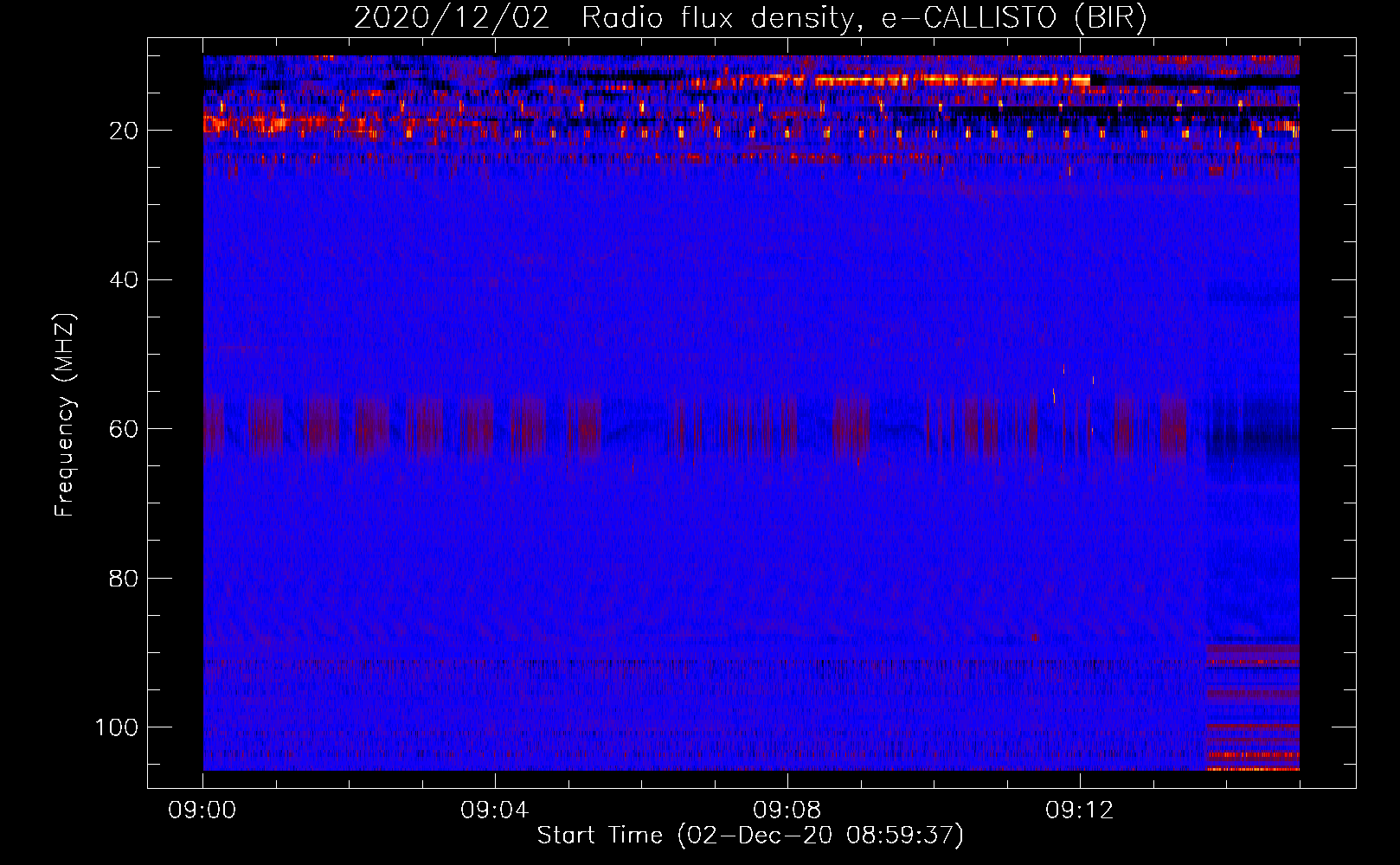The width and height of the screenshot is (1400, 865).
Task: Click the 60 frequency tick label
Action: 124,429
